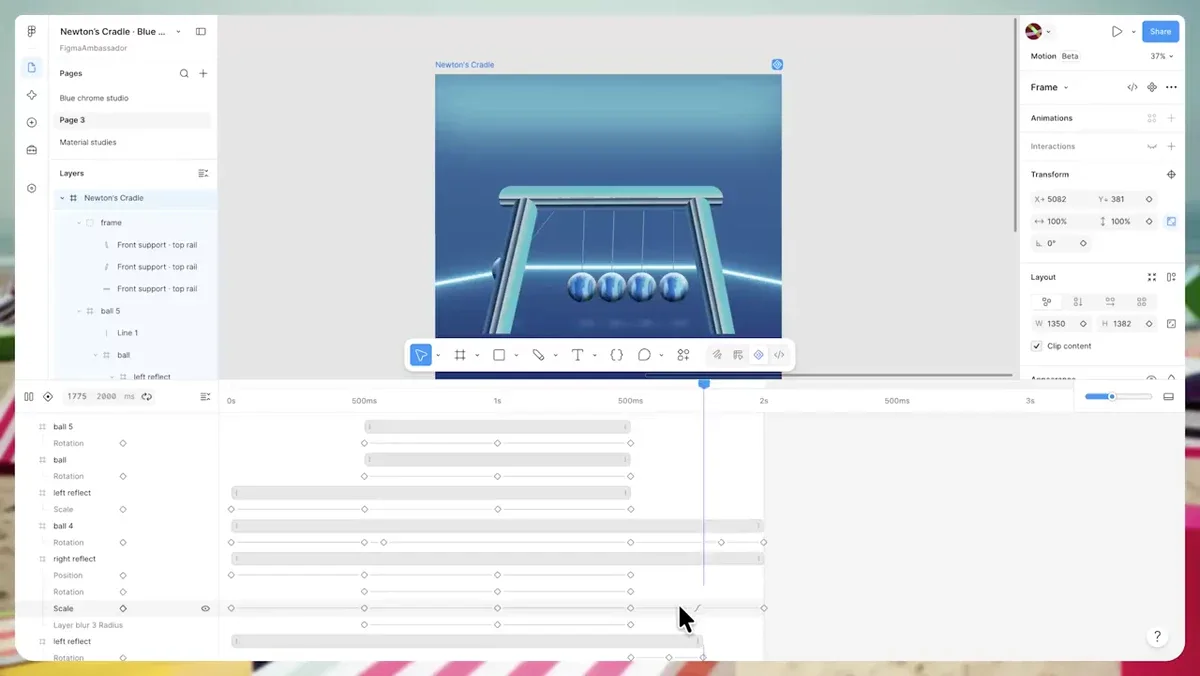This screenshot has height=676, width=1200.
Task: Click the blue playhead marker on the timeline
Action: [704, 383]
